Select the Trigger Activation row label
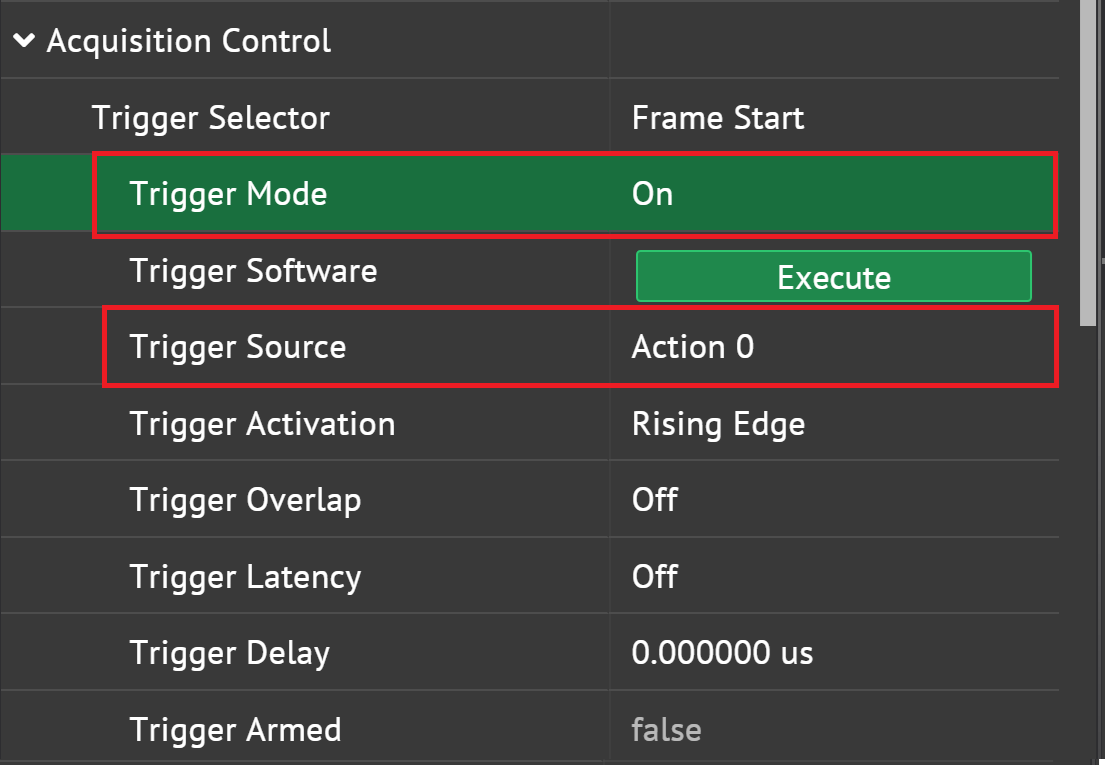Image resolution: width=1105 pixels, height=765 pixels. pos(262,424)
